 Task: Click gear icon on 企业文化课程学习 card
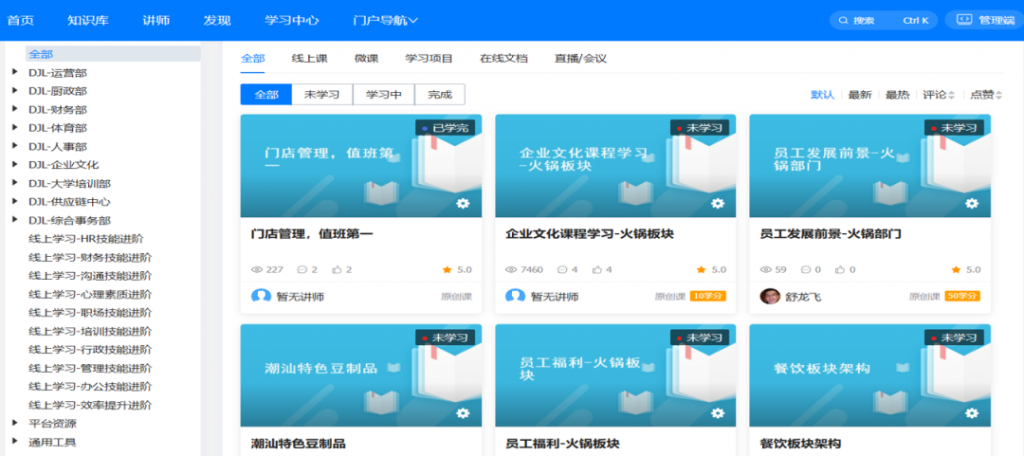coord(717,203)
